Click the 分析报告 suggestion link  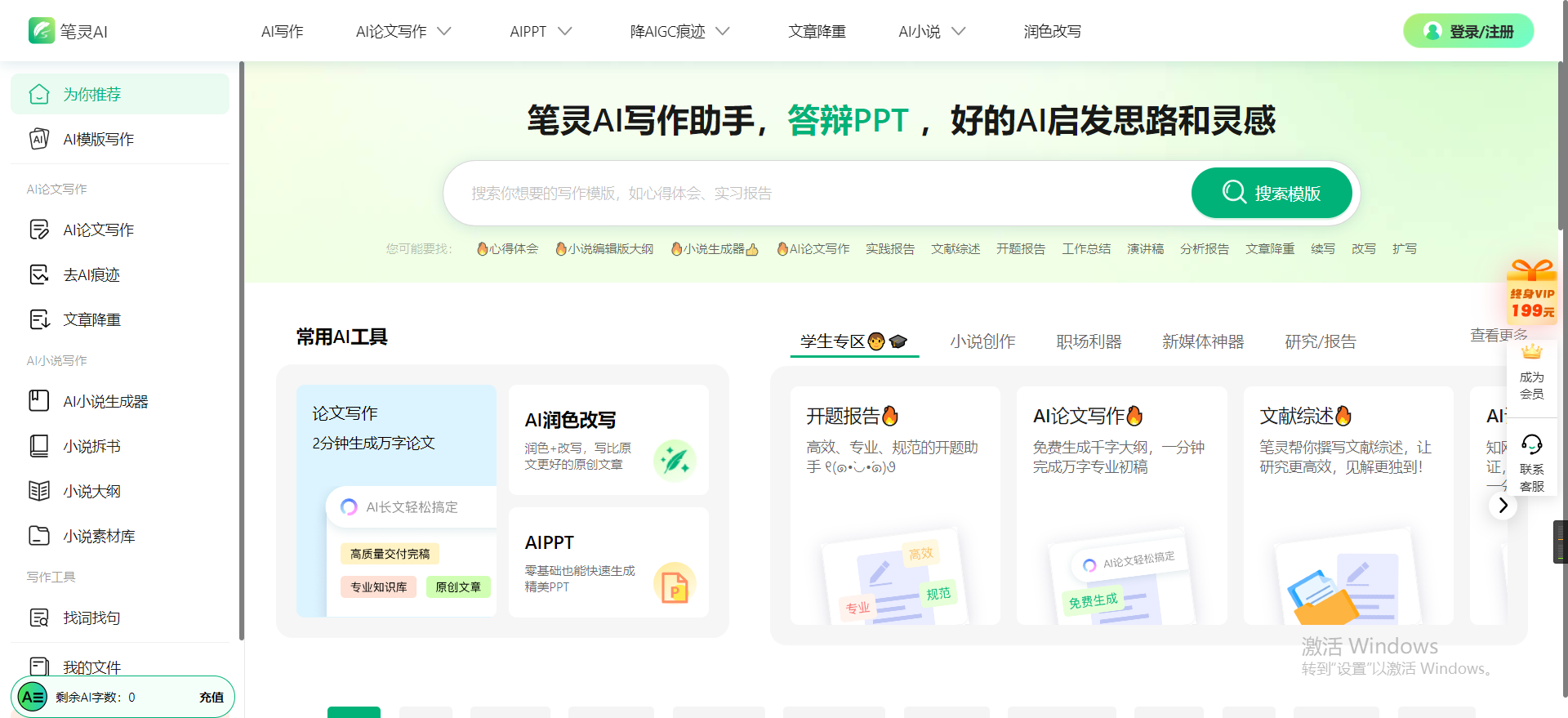click(1205, 248)
